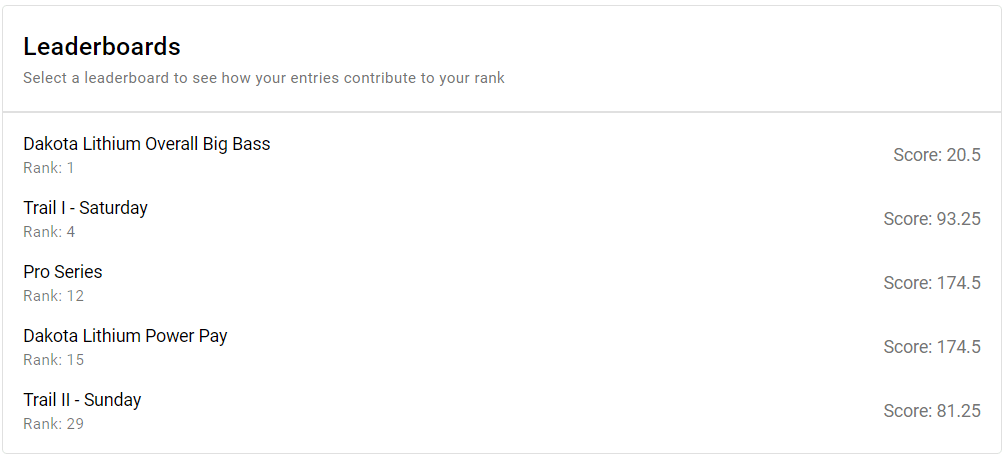Open the Dakota Lithium Overall Big Bass leaderboard
The height and width of the screenshot is (461, 1005).
click(147, 144)
